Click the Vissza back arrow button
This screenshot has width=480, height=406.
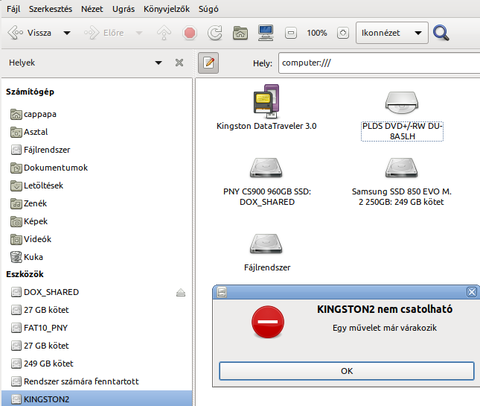click(29, 33)
